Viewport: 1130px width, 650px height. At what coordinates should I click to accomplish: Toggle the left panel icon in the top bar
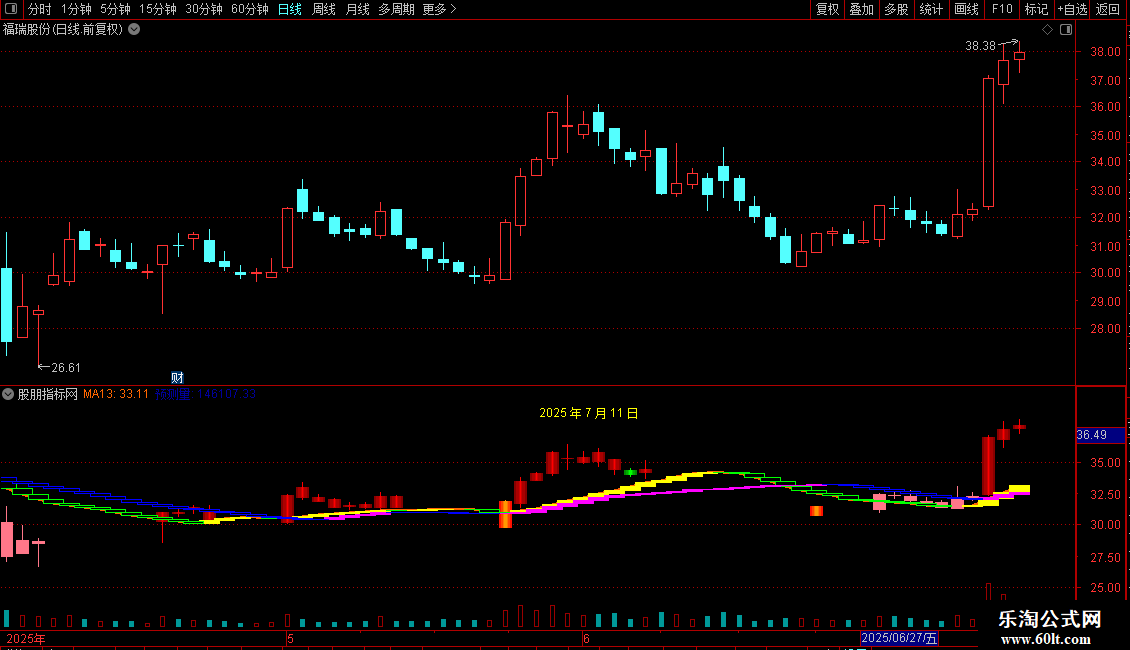[x=11, y=9]
